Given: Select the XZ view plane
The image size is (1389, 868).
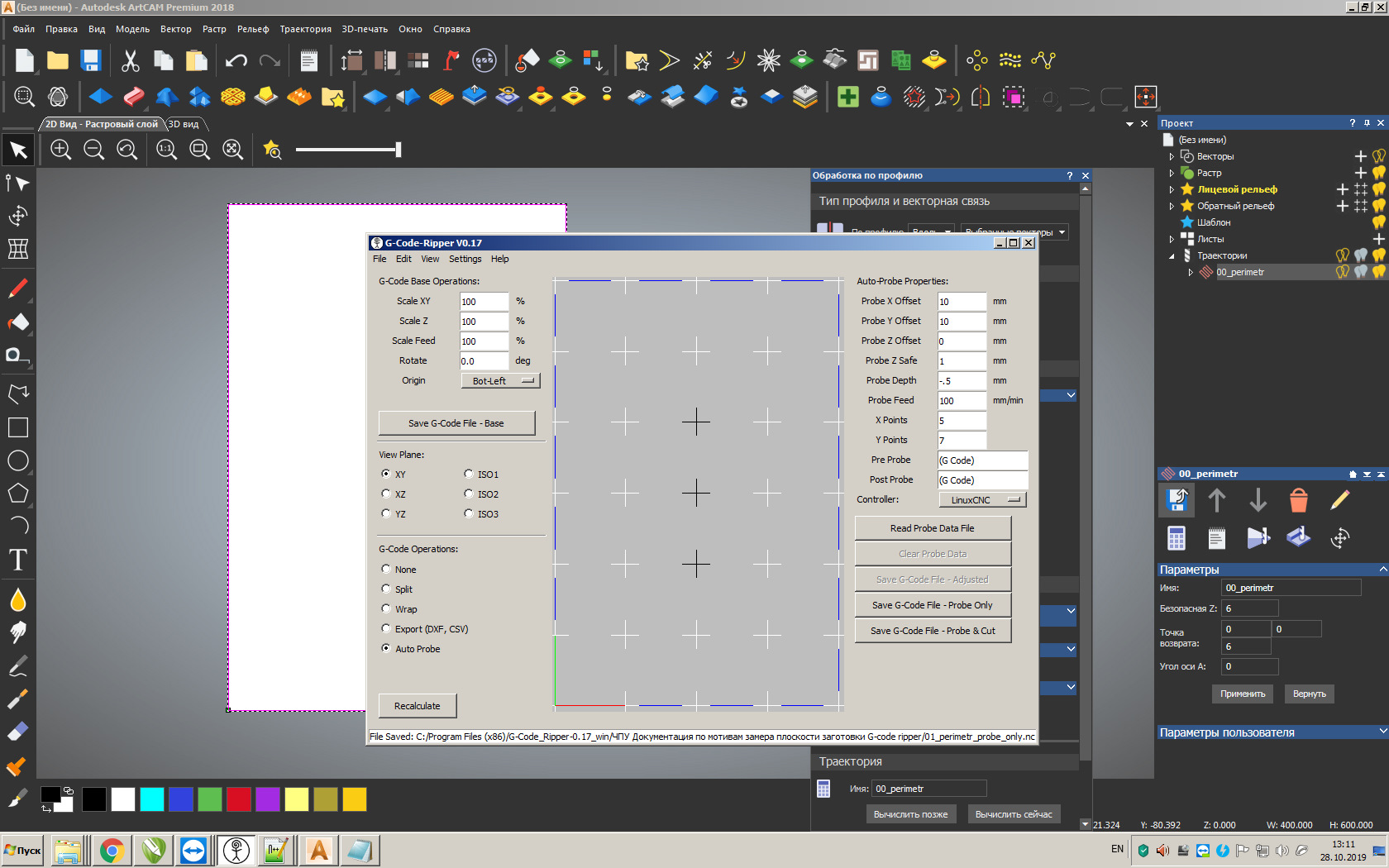Looking at the screenshot, I should tap(386, 494).
